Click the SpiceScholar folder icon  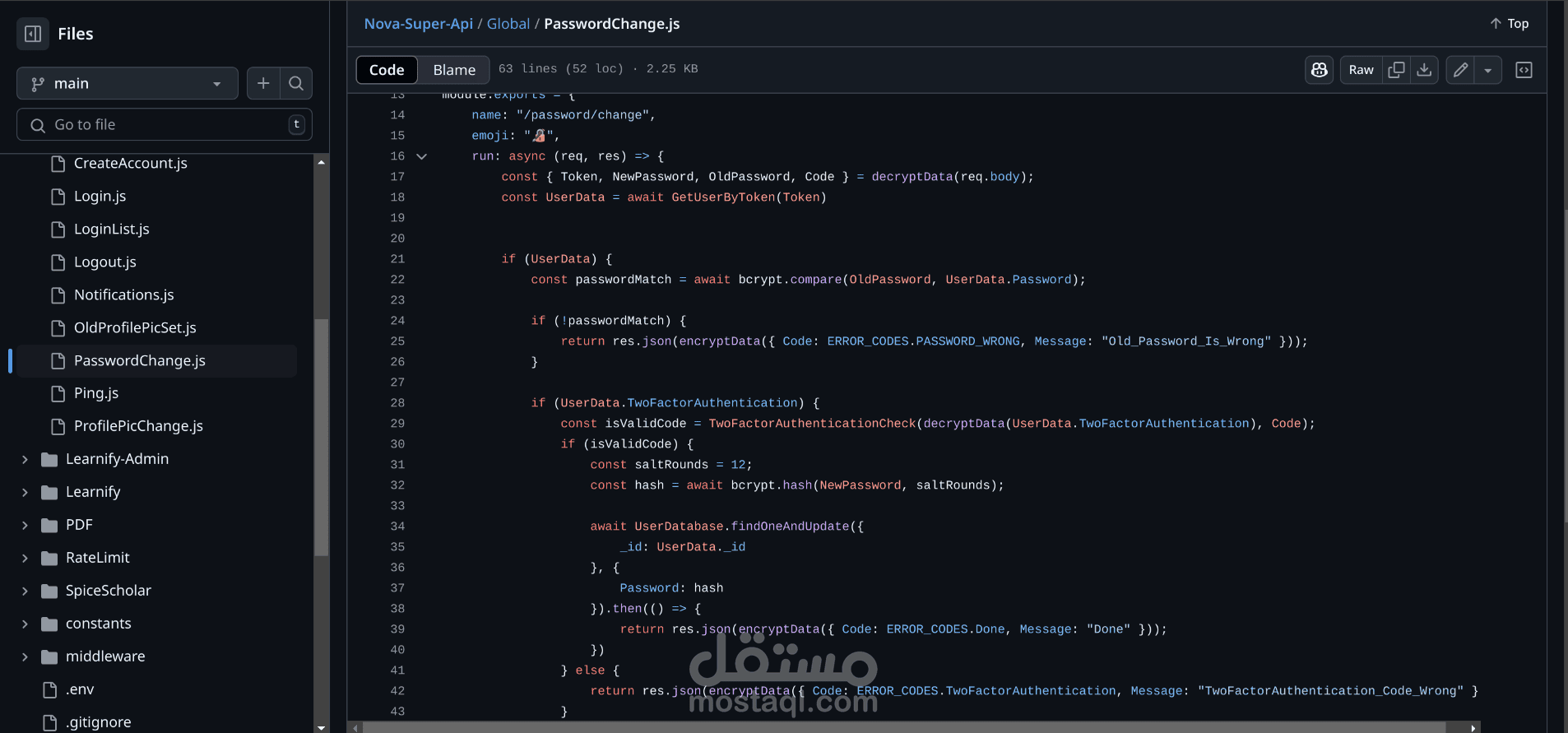49,591
